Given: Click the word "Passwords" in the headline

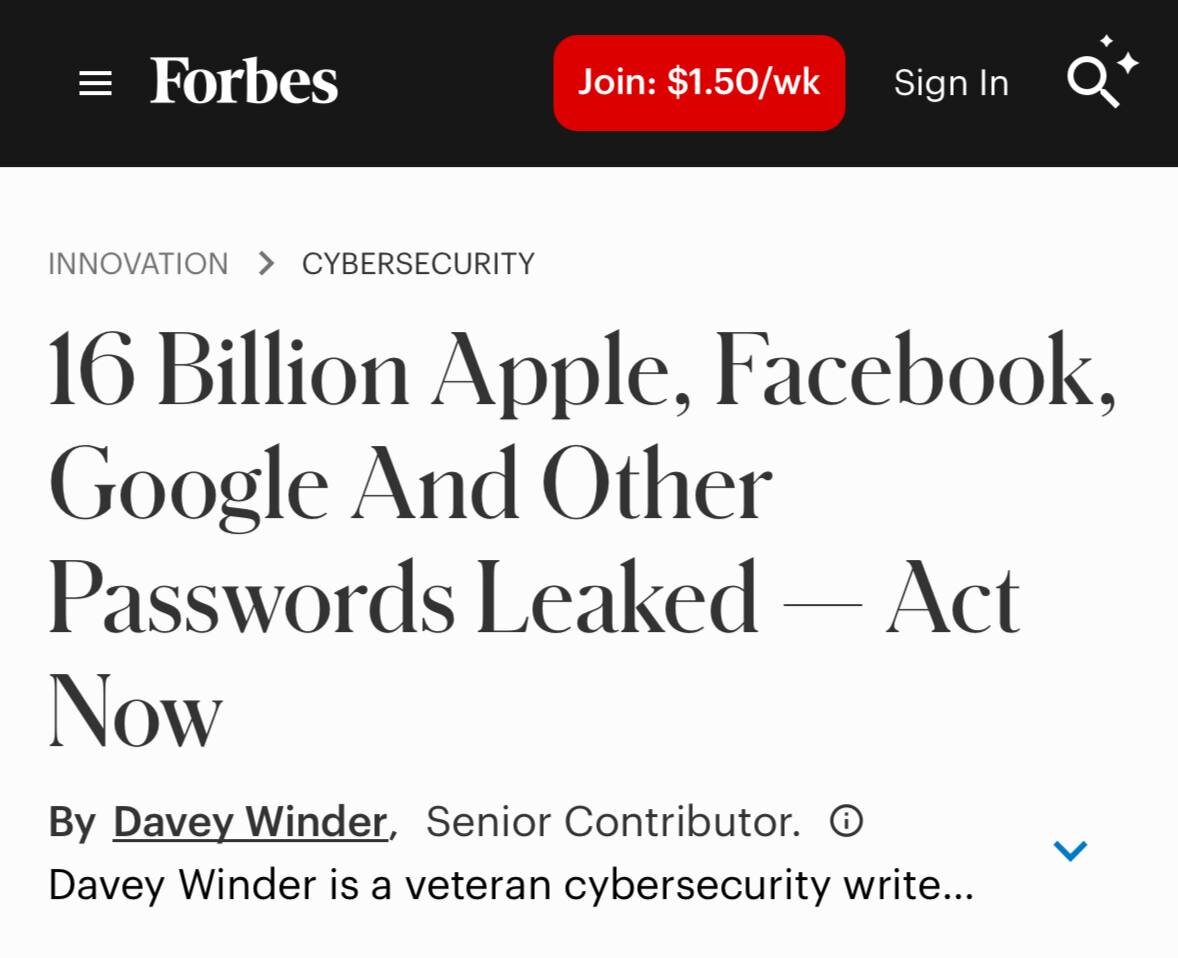Looking at the screenshot, I should (x=251, y=600).
